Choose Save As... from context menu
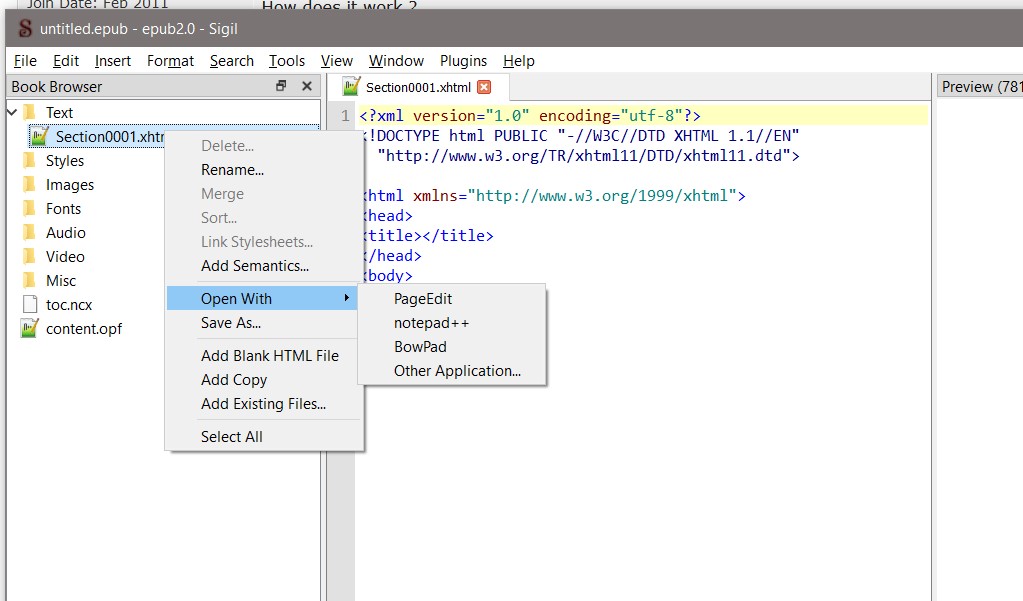Screen dimensions: 1023x601 264,322
